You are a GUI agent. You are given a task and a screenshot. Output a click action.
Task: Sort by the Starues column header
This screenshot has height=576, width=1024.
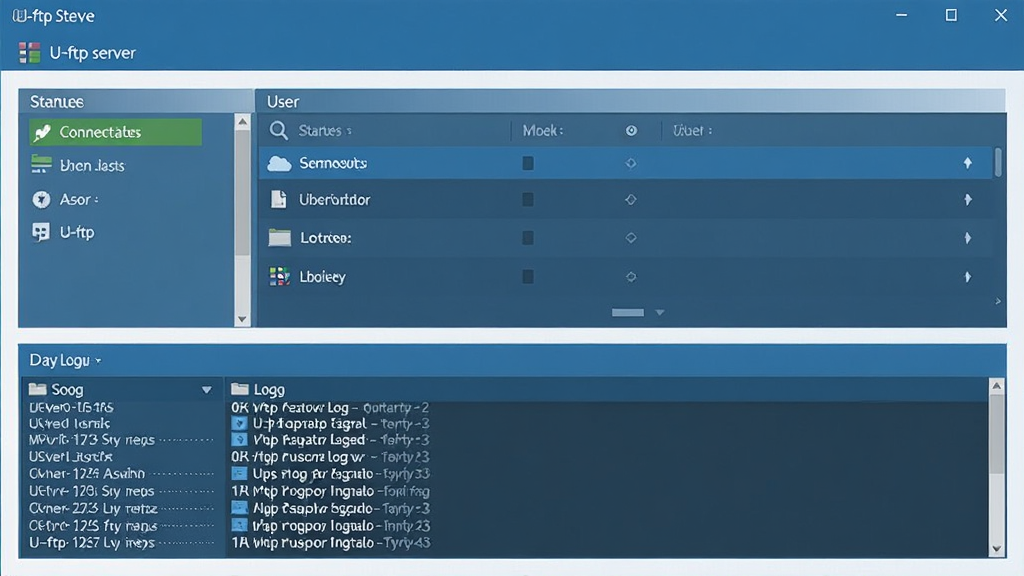[x=325, y=131]
